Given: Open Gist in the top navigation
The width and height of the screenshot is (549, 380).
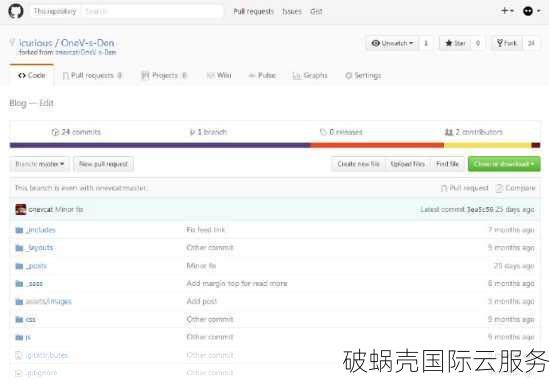Looking at the screenshot, I should click(x=316, y=12).
